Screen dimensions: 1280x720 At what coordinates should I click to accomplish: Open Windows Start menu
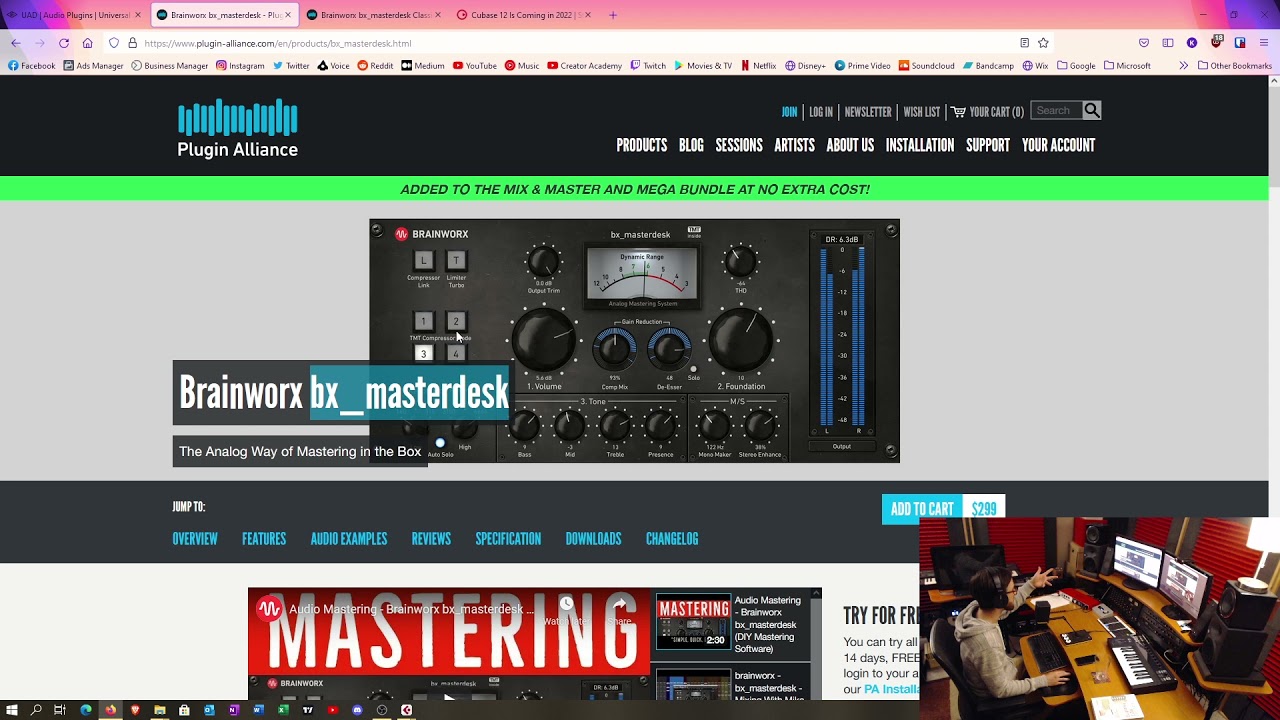(x=11, y=710)
